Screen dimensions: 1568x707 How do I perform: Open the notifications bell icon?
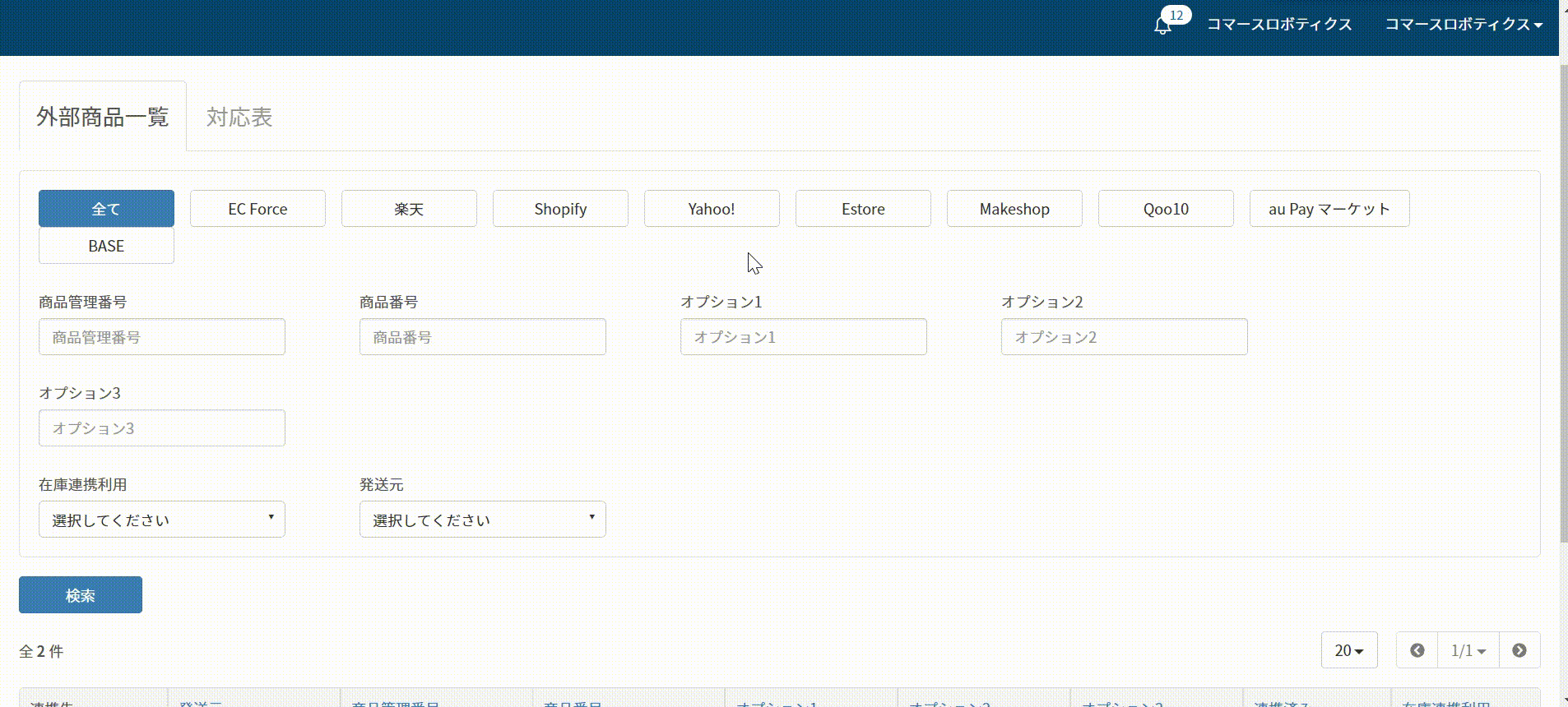(1162, 25)
